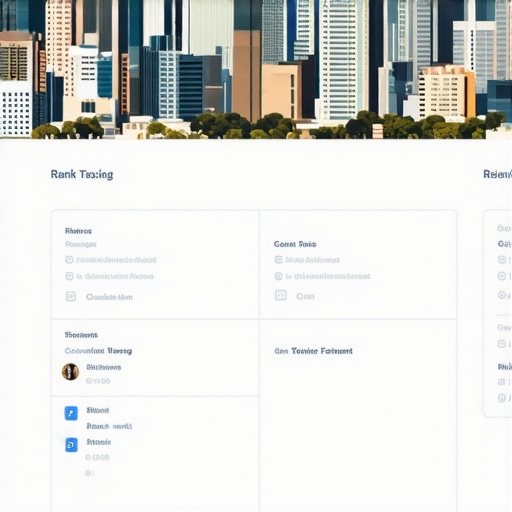Click the name text beside the round avatar
Screen dimensions: 512x512
(104, 367)
